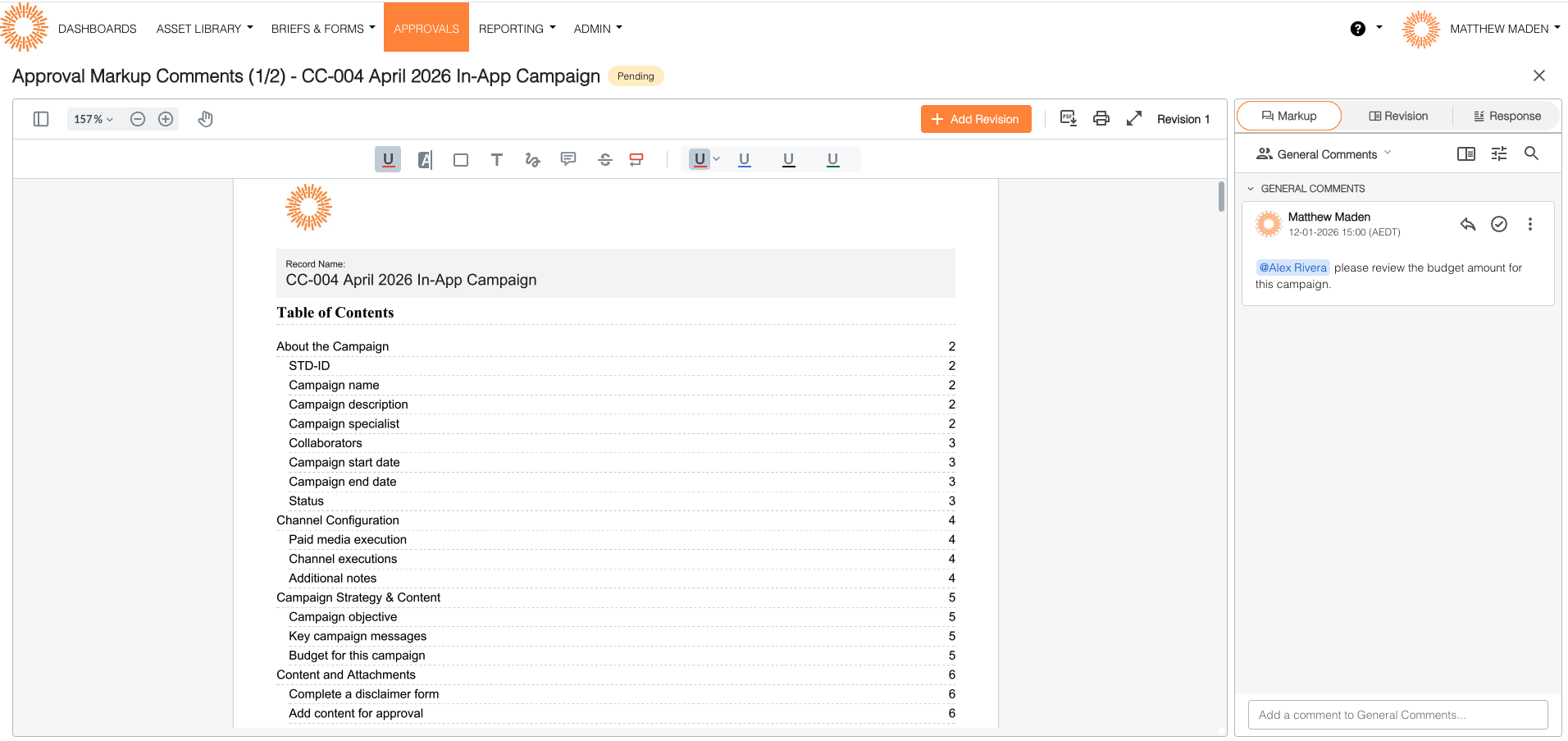Image resolution: width=1568 pixels, height=741 pixels.
Task: Click the Add a comment input field
Action: 1397,715
